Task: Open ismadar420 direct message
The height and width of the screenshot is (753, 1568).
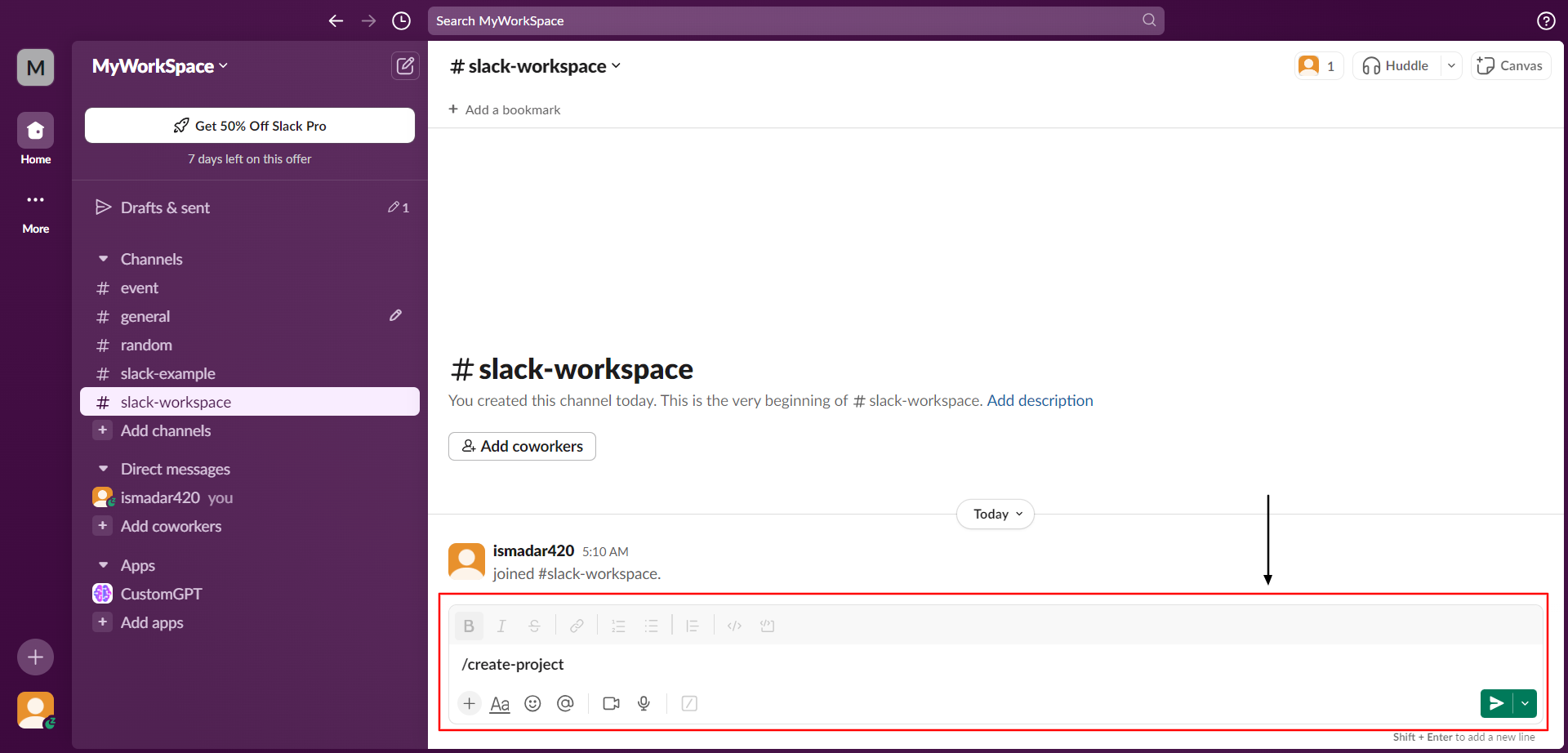Action: pyautogui.click(x=250, y=497)
